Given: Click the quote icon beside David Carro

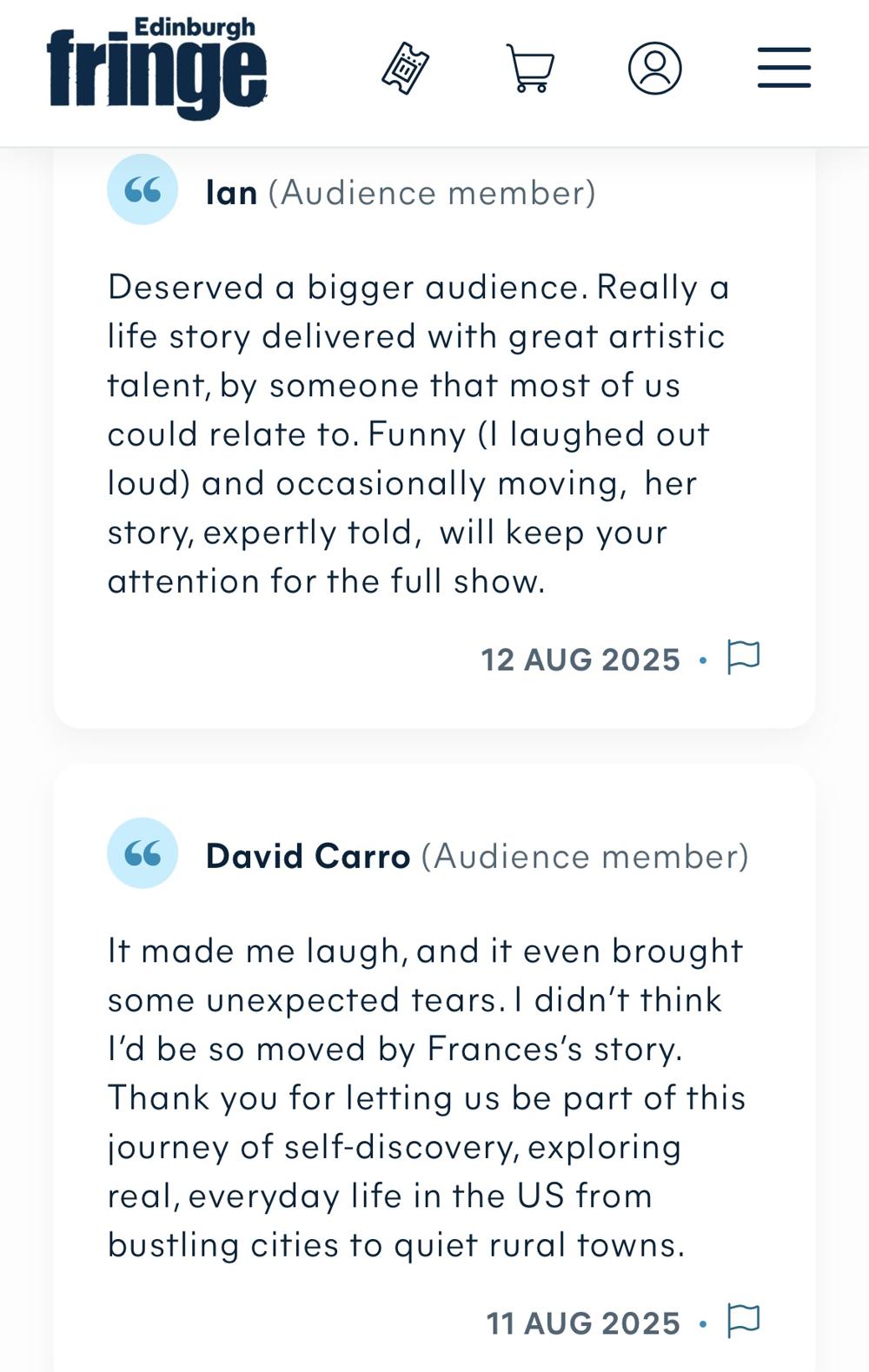Looking at the screenshot, I should (143, 854).
